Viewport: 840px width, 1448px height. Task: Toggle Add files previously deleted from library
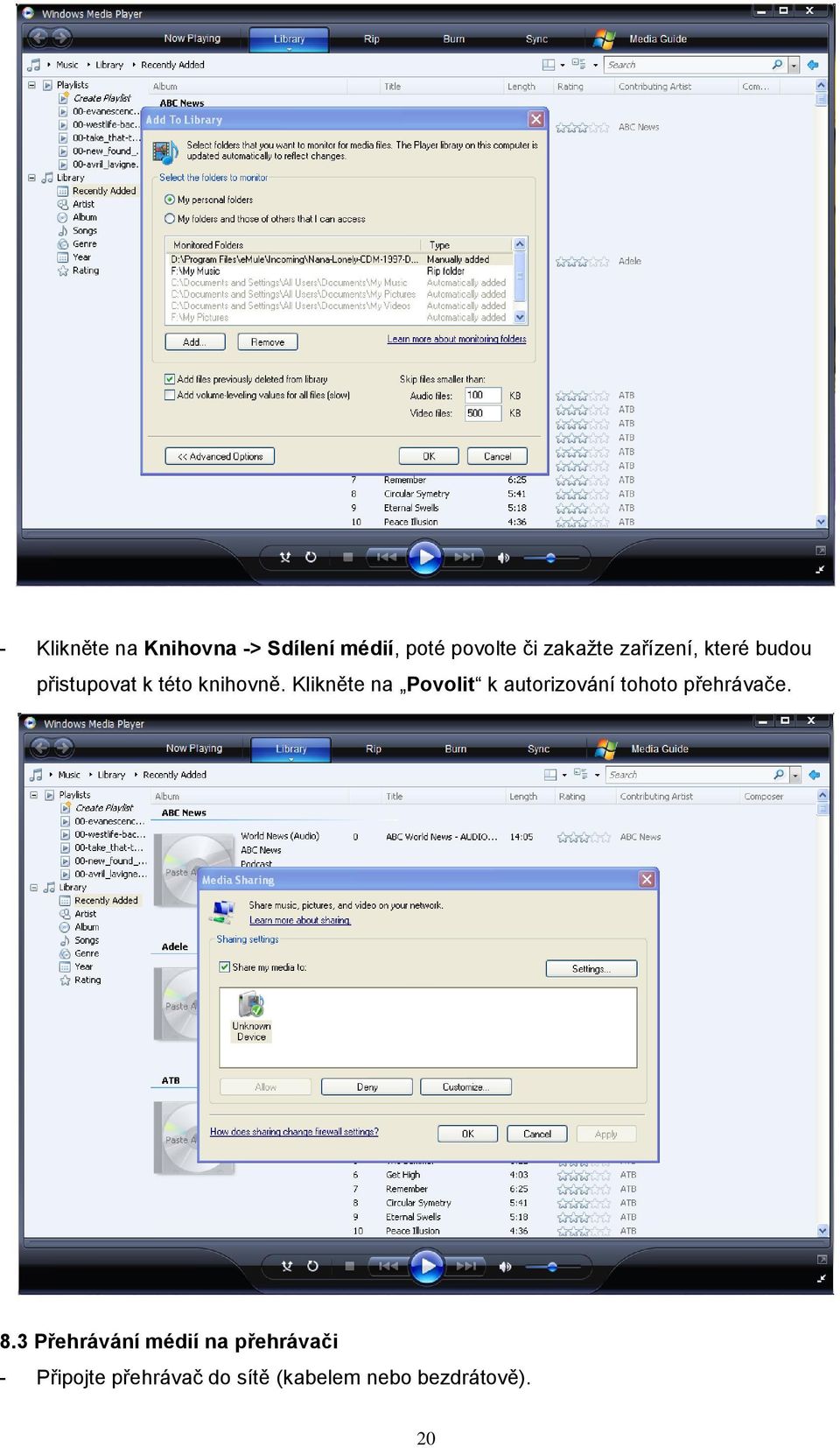coord(170,379)
